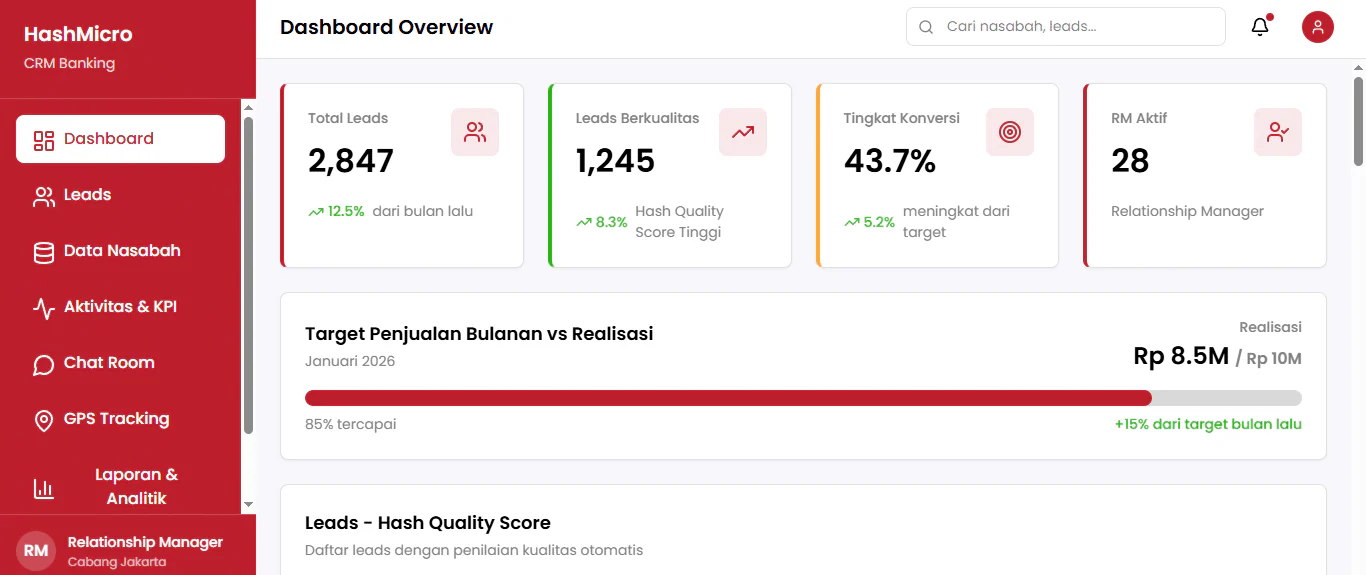Click the RM avatar in sidebar footer
The image size is (1366, 575).
pos(36,551)
